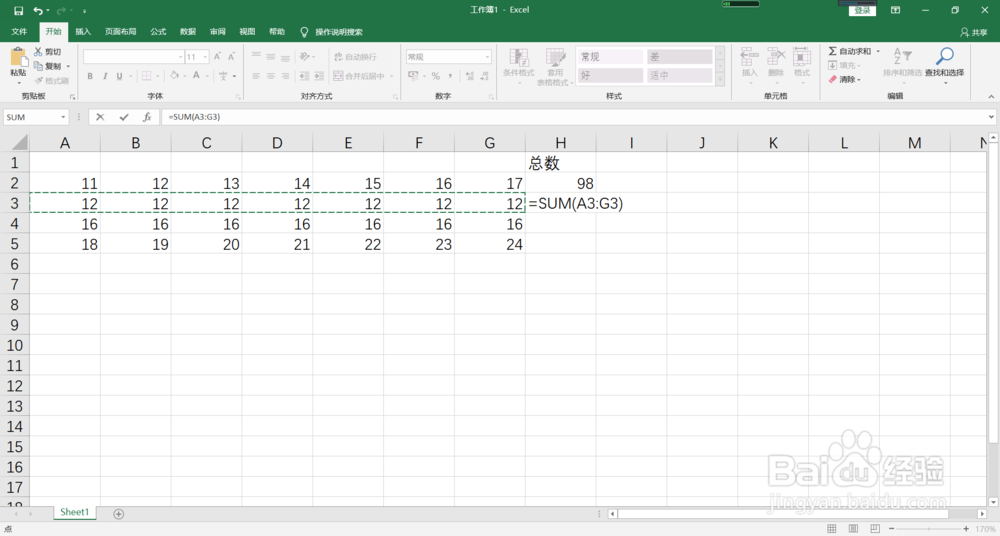Open the Fill (填充) dropdown
This screenshot has height=536, width=1000.
click(844, 65)
